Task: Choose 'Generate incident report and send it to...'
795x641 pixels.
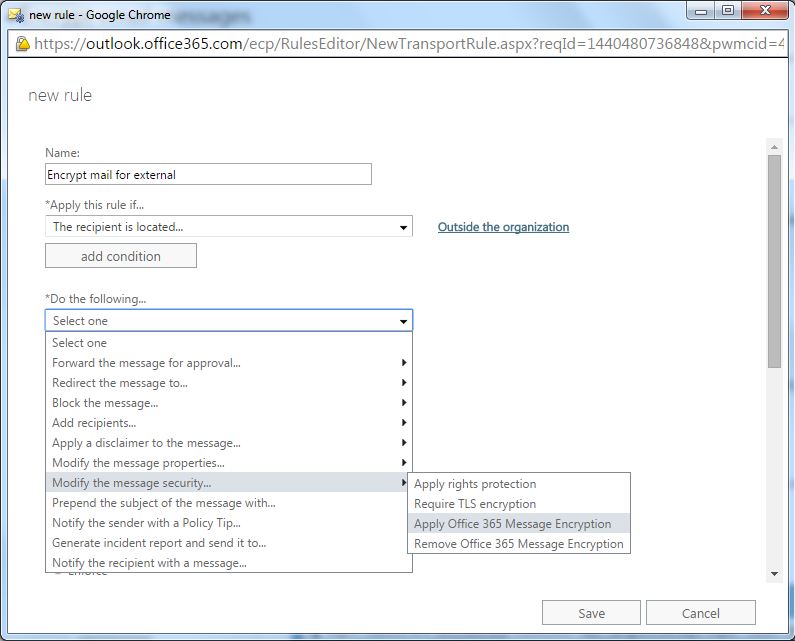Action: click(229, 543)
